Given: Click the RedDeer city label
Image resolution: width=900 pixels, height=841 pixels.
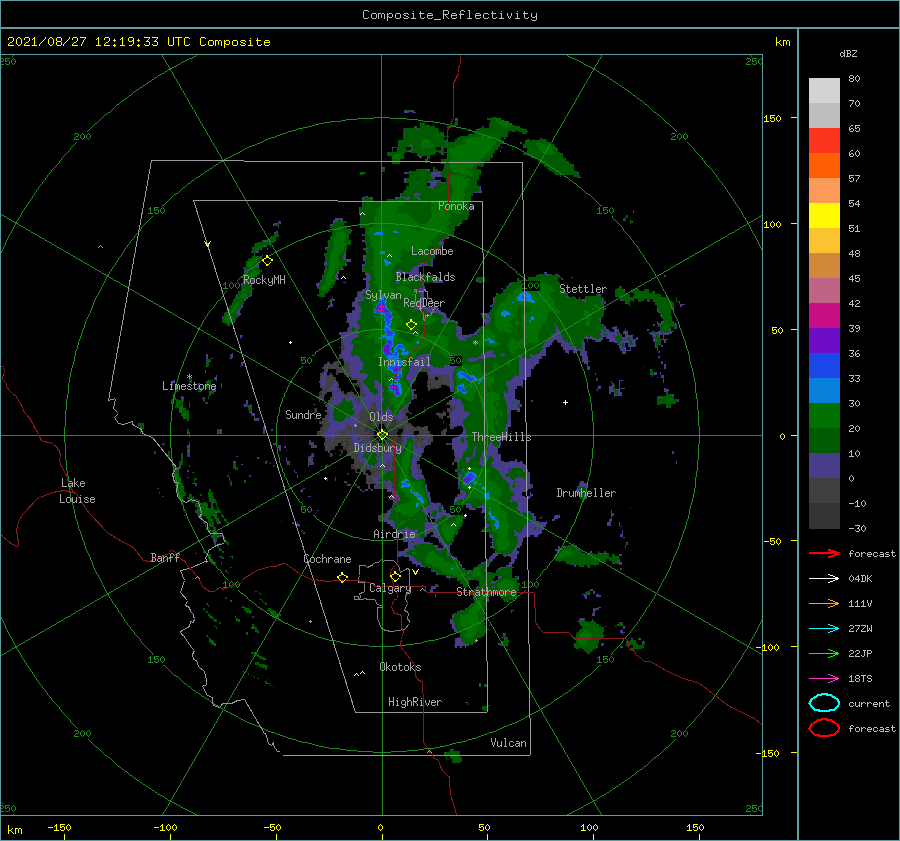Looking at the screenshot, I should click(424, 303).
